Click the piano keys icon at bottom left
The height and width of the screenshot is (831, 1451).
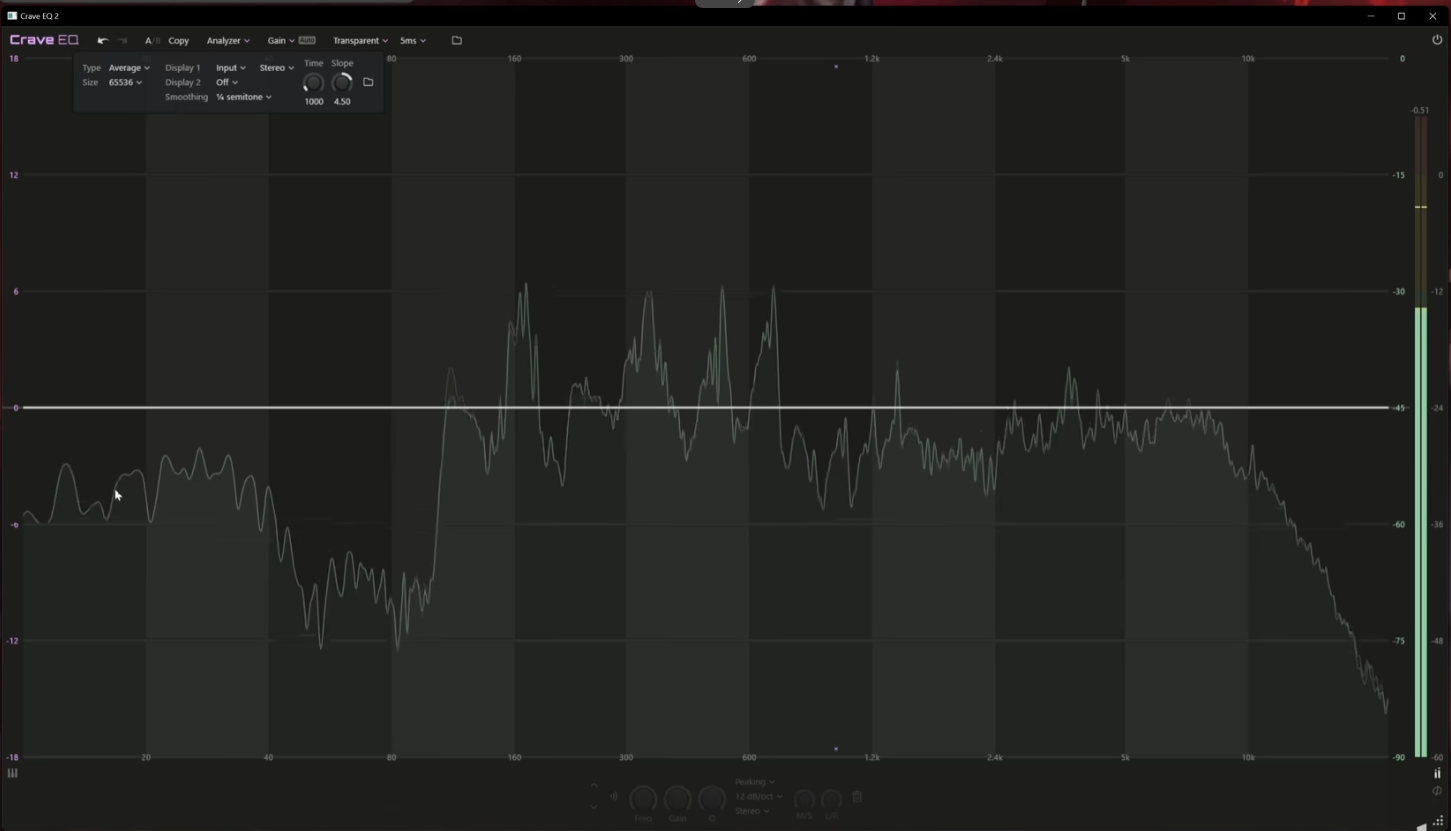tap(12, 773)
